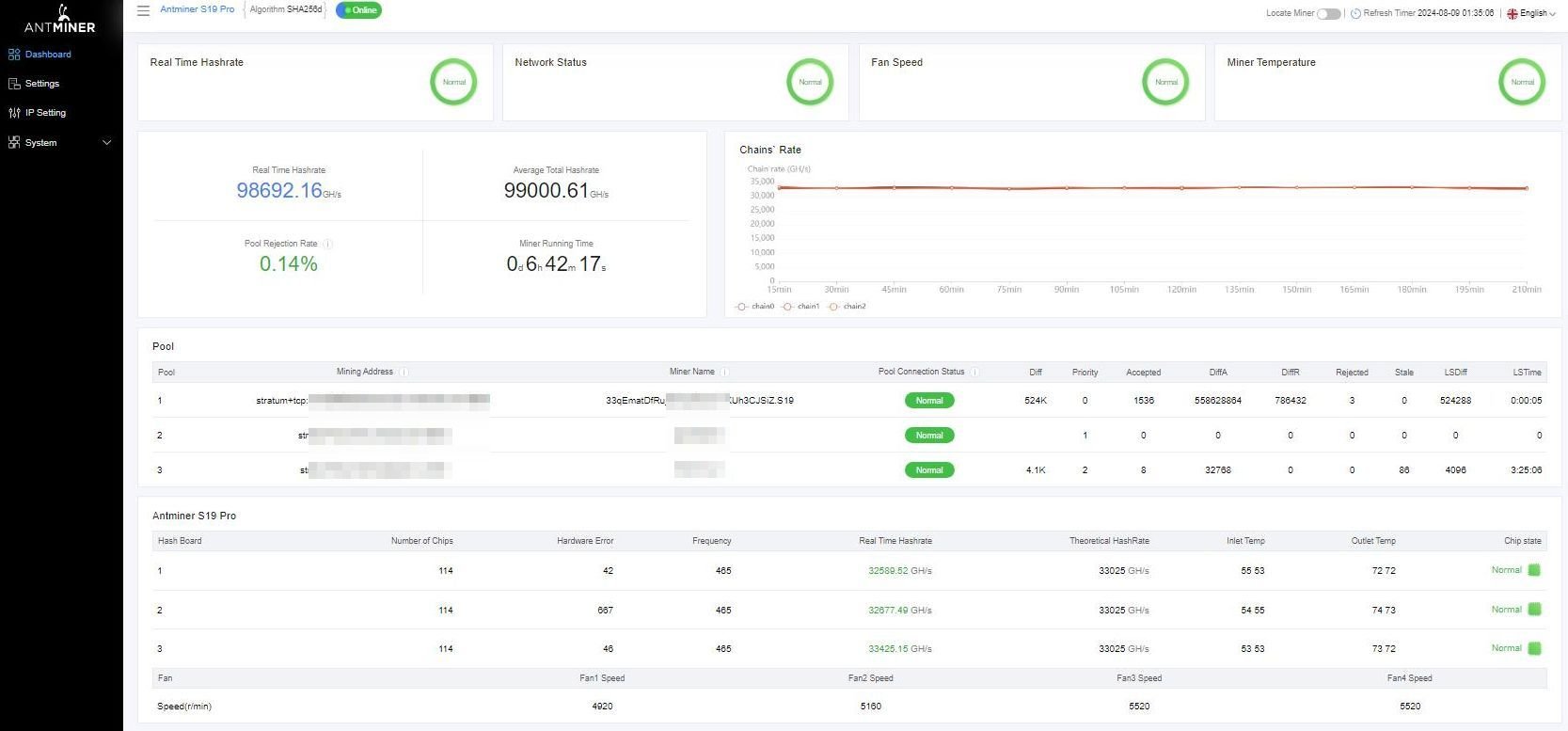Collapse the sidebar with the hamburger icon
The width and height of the screenshot is (1568, 731).
143,10
